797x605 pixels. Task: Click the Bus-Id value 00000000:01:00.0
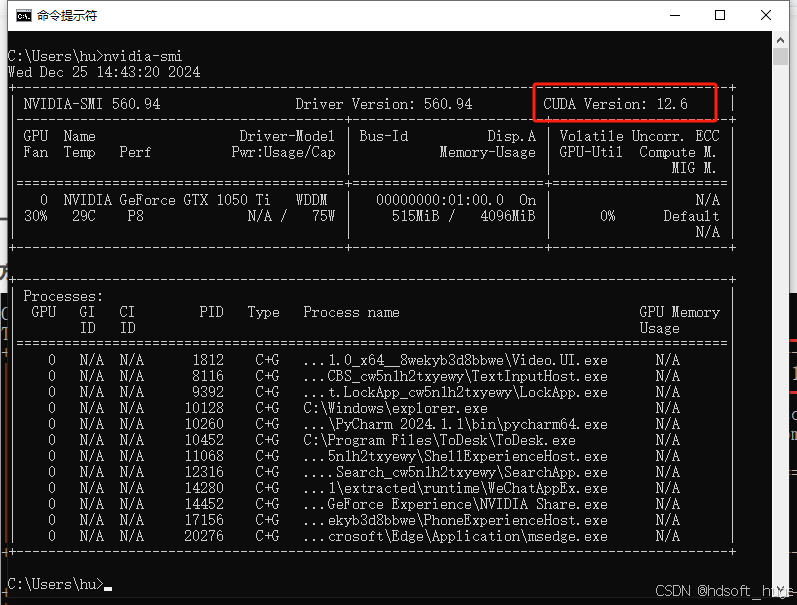click(x=440, y=200)
